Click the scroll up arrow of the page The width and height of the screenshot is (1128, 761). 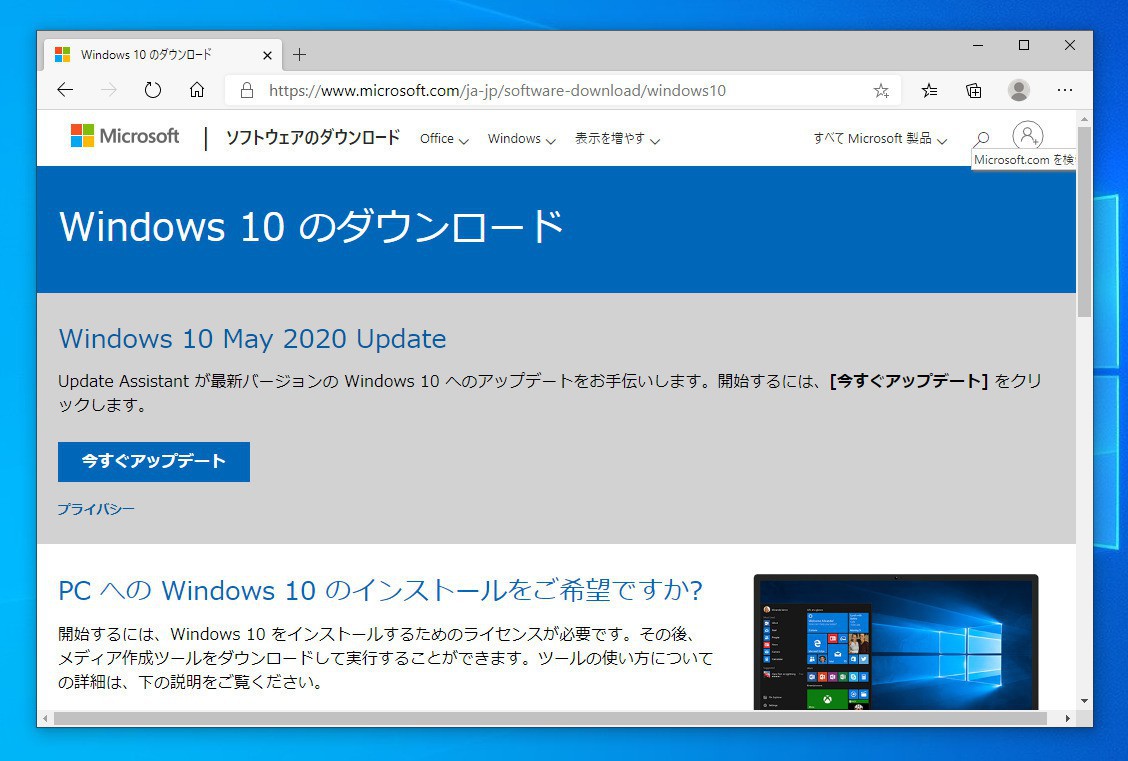click(1084, 119)
